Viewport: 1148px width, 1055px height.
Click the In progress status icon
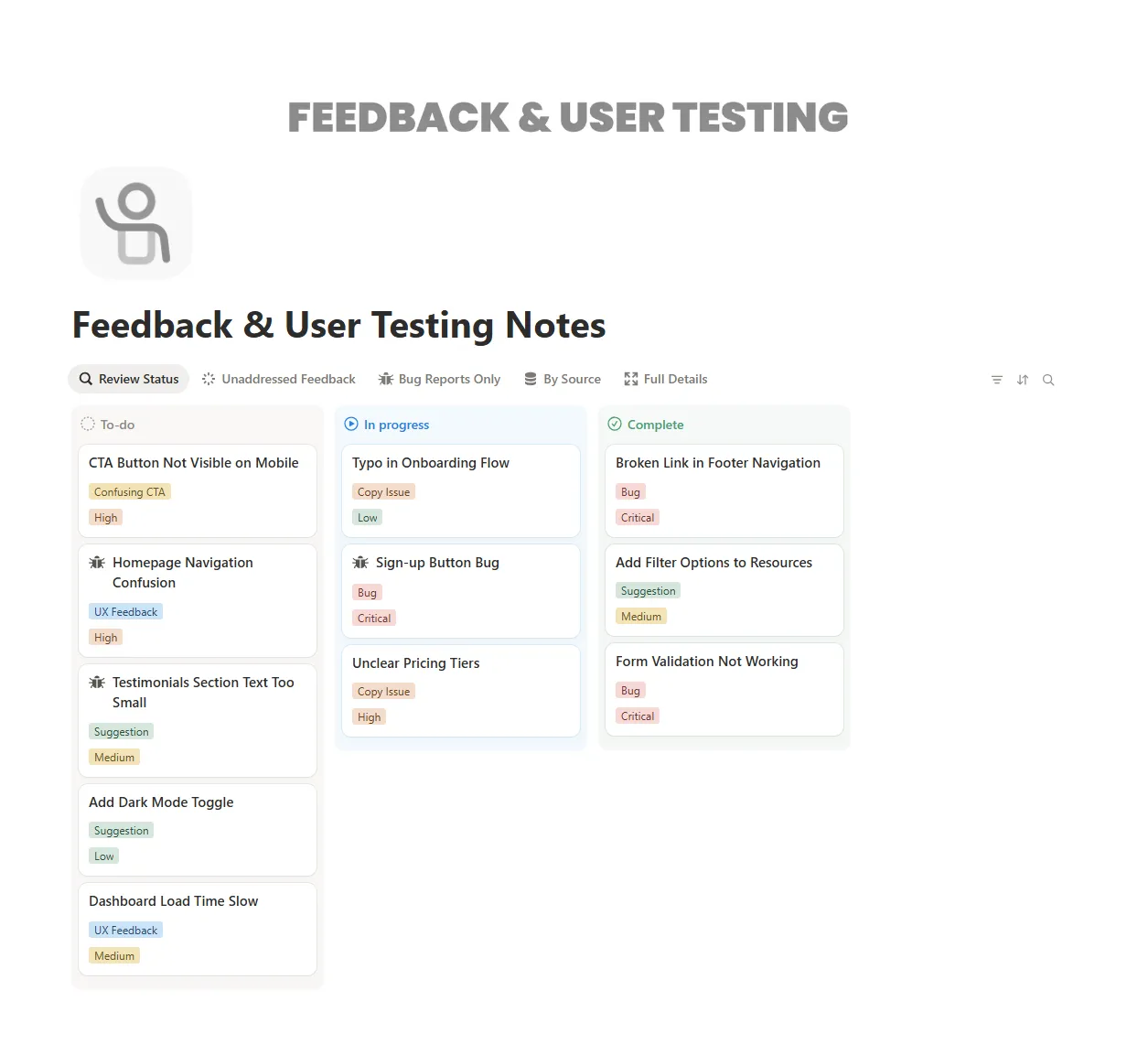pyautogui.click(x=351, y=424)
